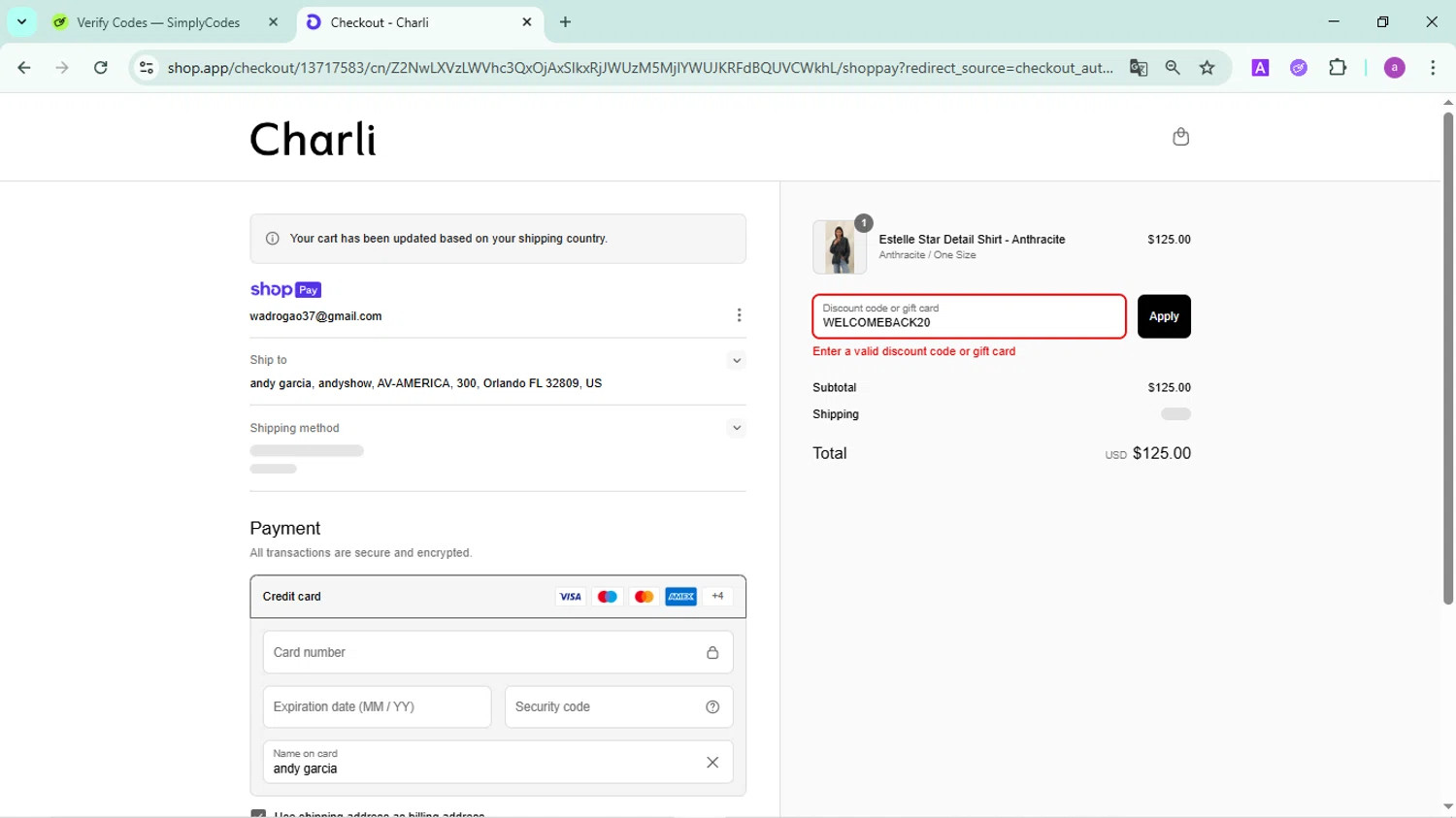The height and width of the screenshot is (818, 1456).
Task: View site information in address bar
Action: point(147,68)
